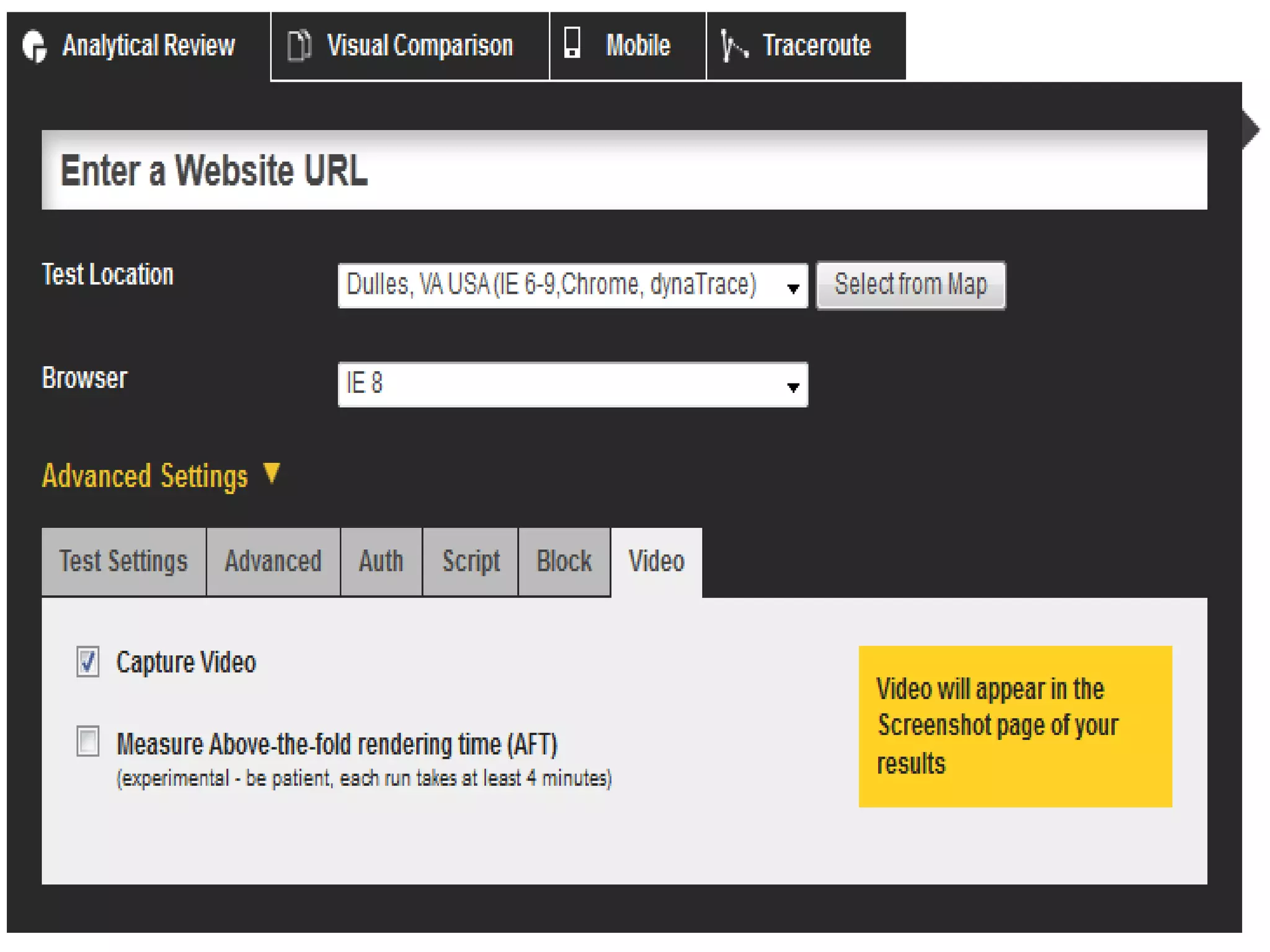Click the Select from Map button
This screenshot has height=952, width=1270.
[910, 286]
